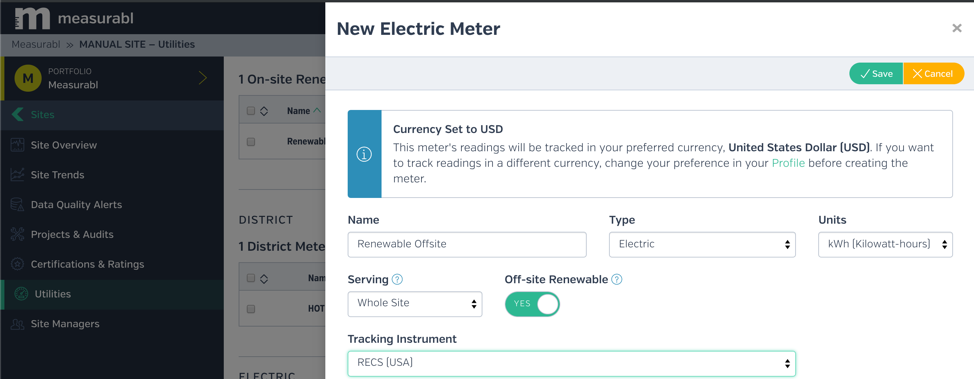
Task: Click the Site Managers people icon
Action: [x=17, y=324]
